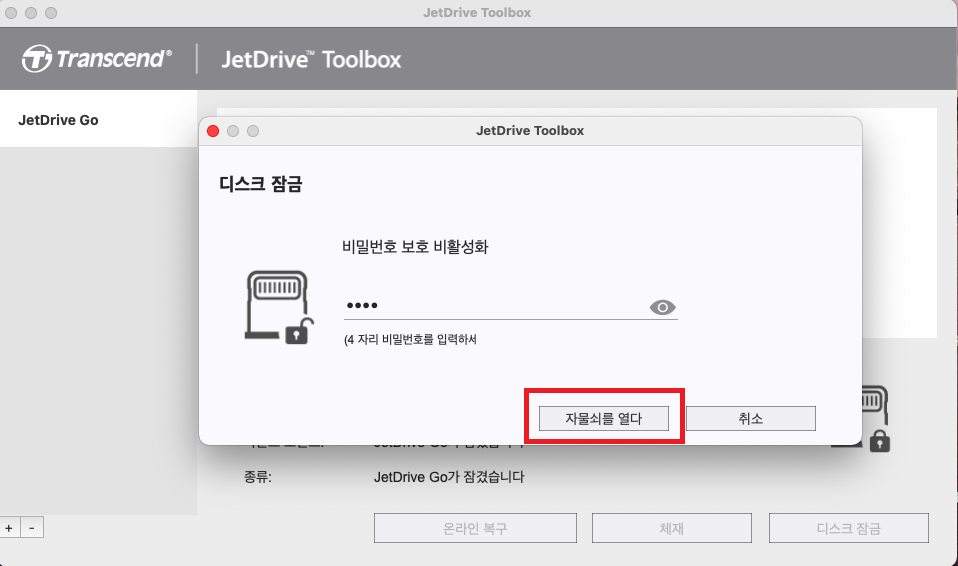This screenshot has height=566, width=958.
Task: Click the 자물쇠를 열다 unlock button
Action: pos(603,419)
